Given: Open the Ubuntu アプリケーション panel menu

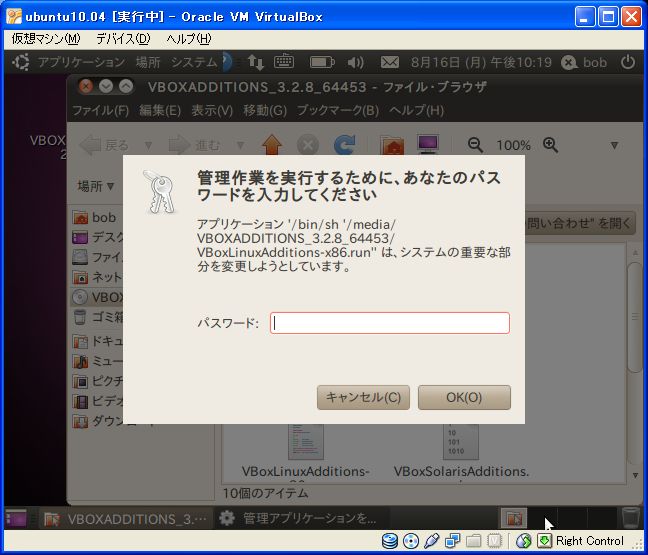Looking at the screenshot, I should coord(81,62).
